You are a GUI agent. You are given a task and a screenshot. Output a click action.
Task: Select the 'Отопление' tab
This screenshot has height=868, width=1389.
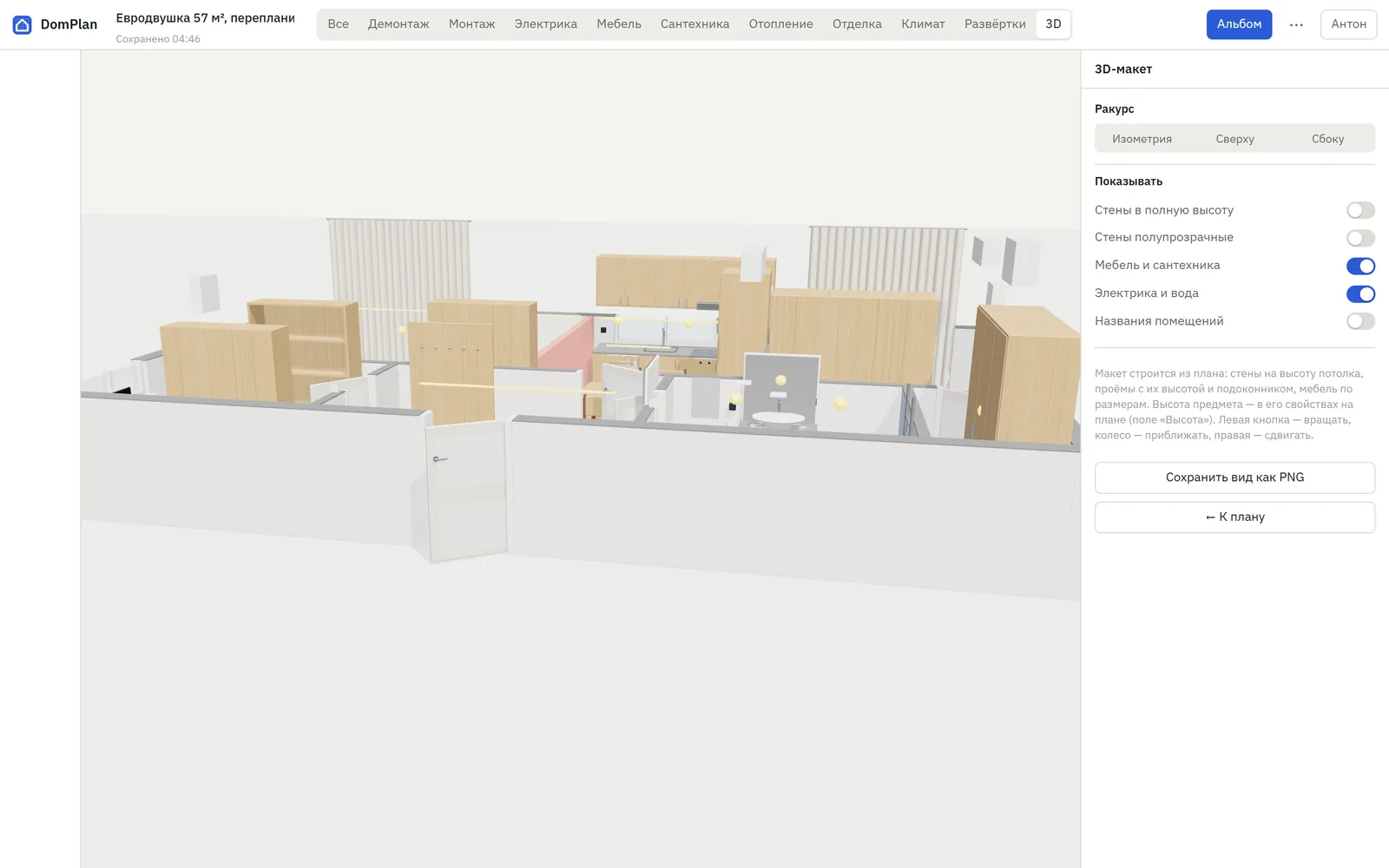click(x=780, y=24)
